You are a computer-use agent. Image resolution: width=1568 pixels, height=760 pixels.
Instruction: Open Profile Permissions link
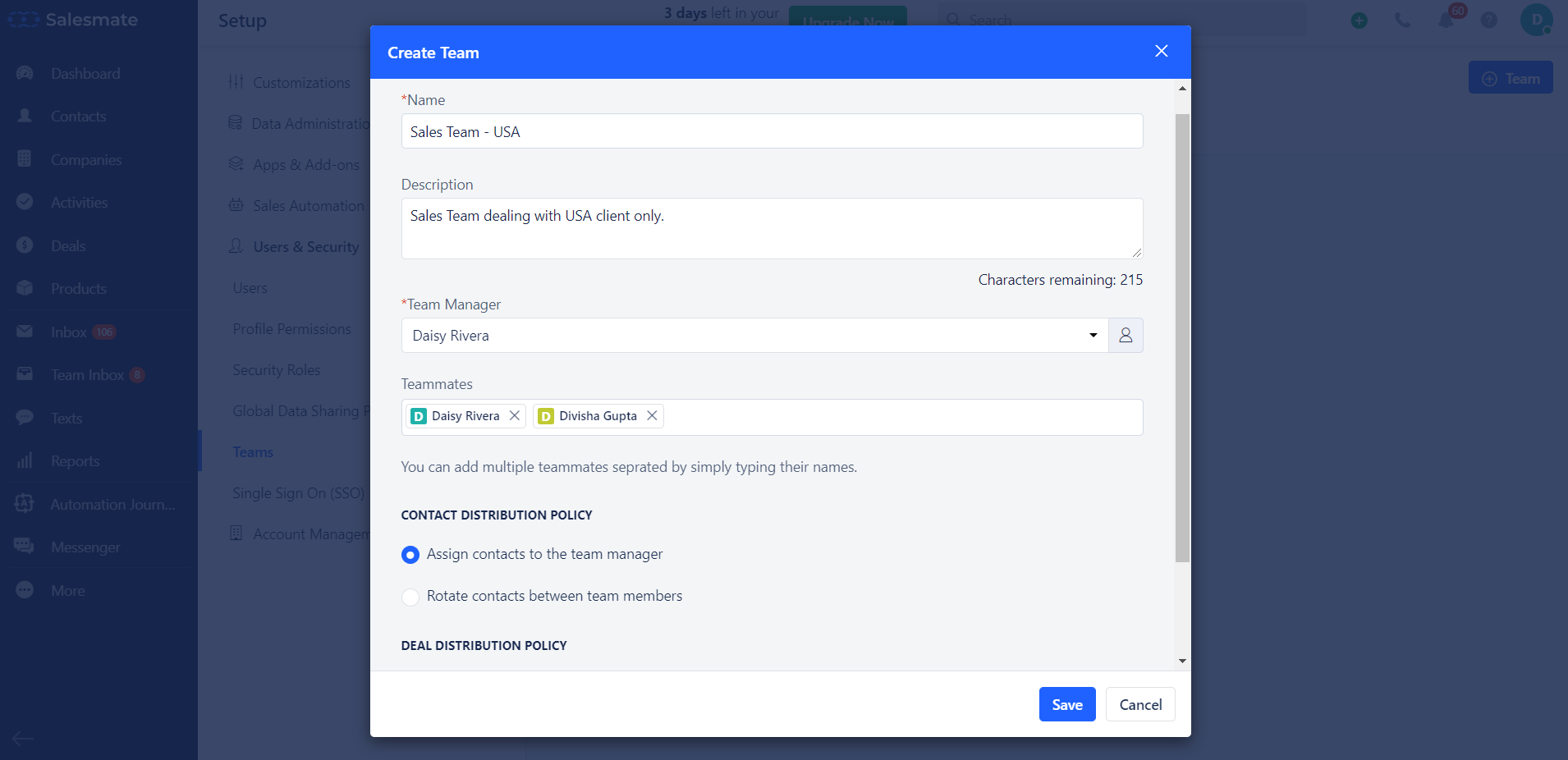pyautogui.click(x=291, y=329)
